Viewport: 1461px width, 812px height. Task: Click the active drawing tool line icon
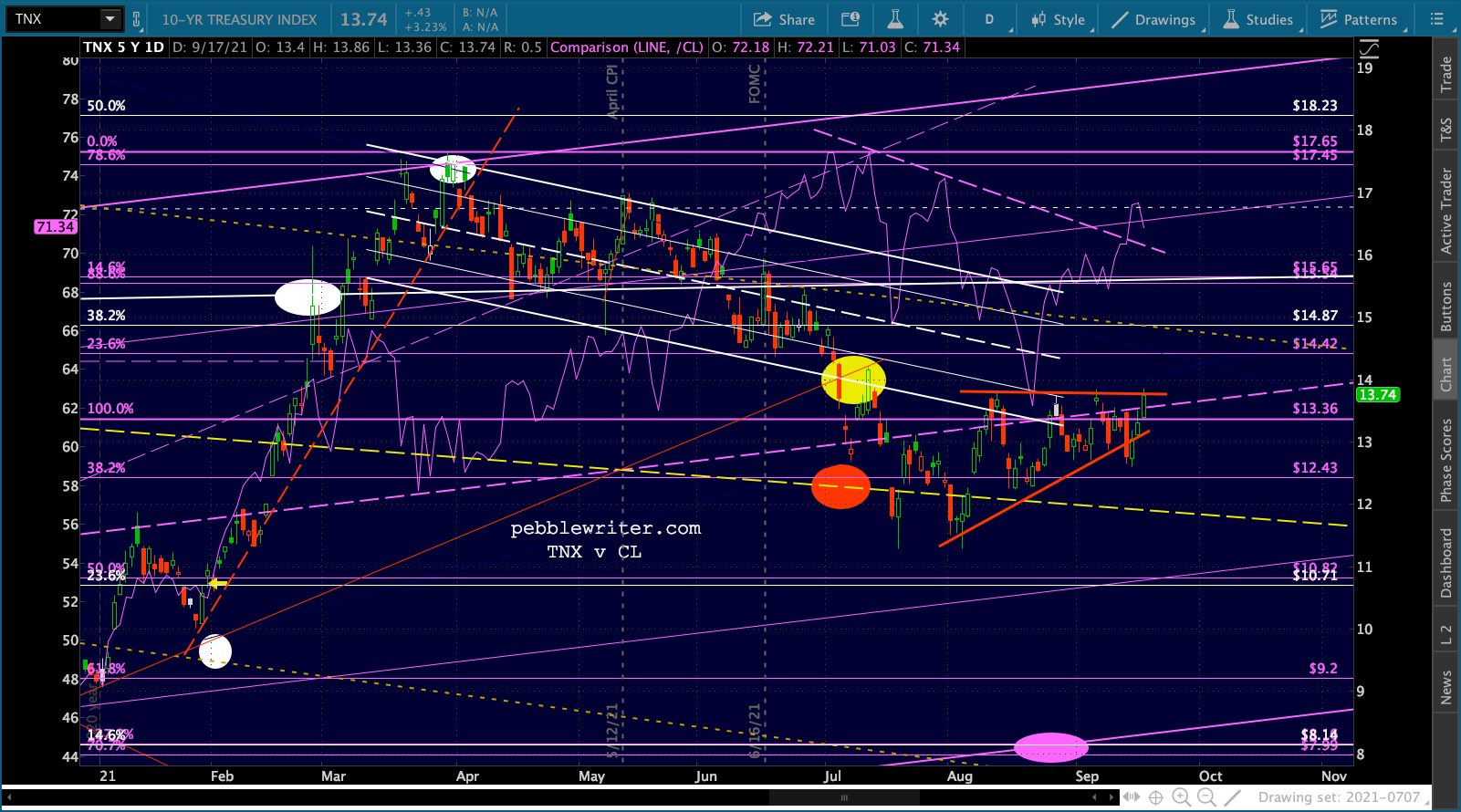[x=1234, y=797]
